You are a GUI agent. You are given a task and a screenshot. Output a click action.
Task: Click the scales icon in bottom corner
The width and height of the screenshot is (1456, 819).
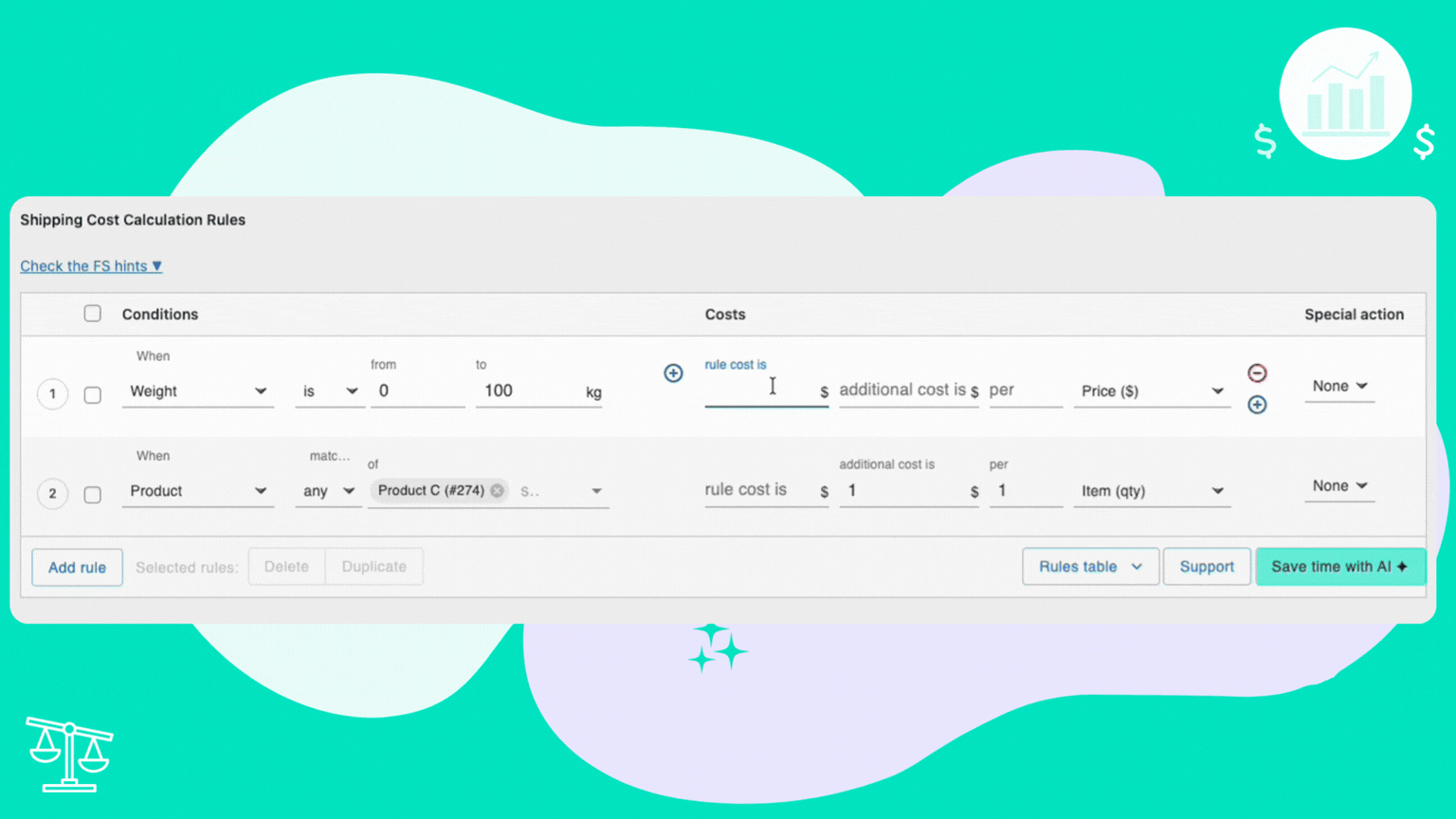[x=69, y=755]
